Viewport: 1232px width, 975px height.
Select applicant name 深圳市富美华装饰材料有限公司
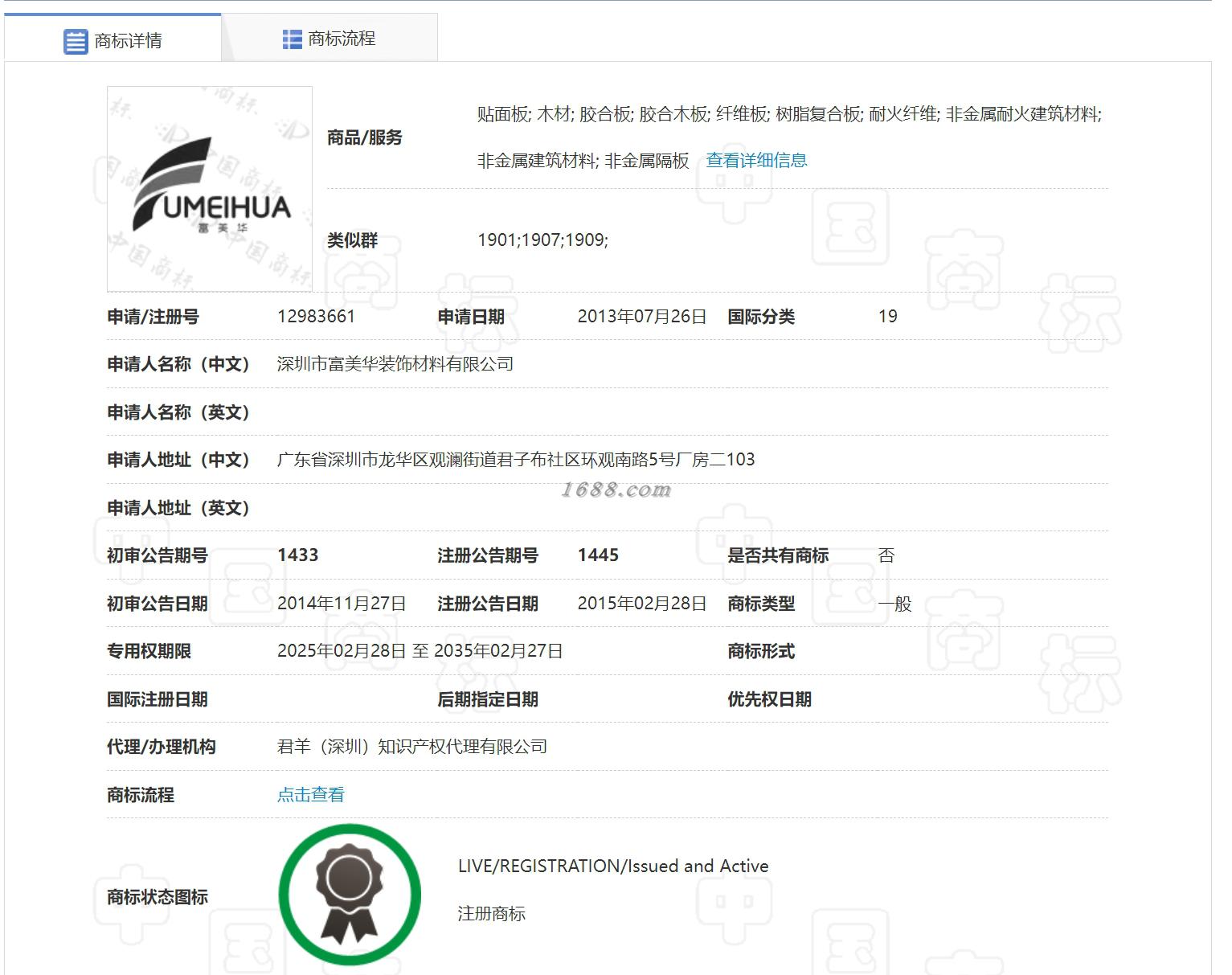(395, 364)
